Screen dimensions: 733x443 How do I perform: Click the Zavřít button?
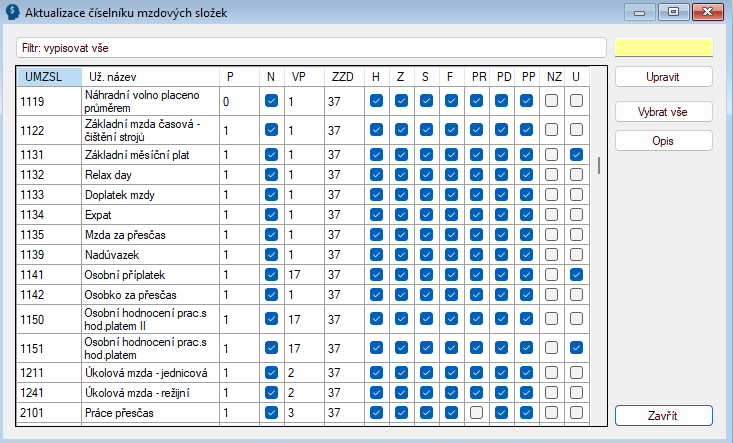[x=663, y=415]
